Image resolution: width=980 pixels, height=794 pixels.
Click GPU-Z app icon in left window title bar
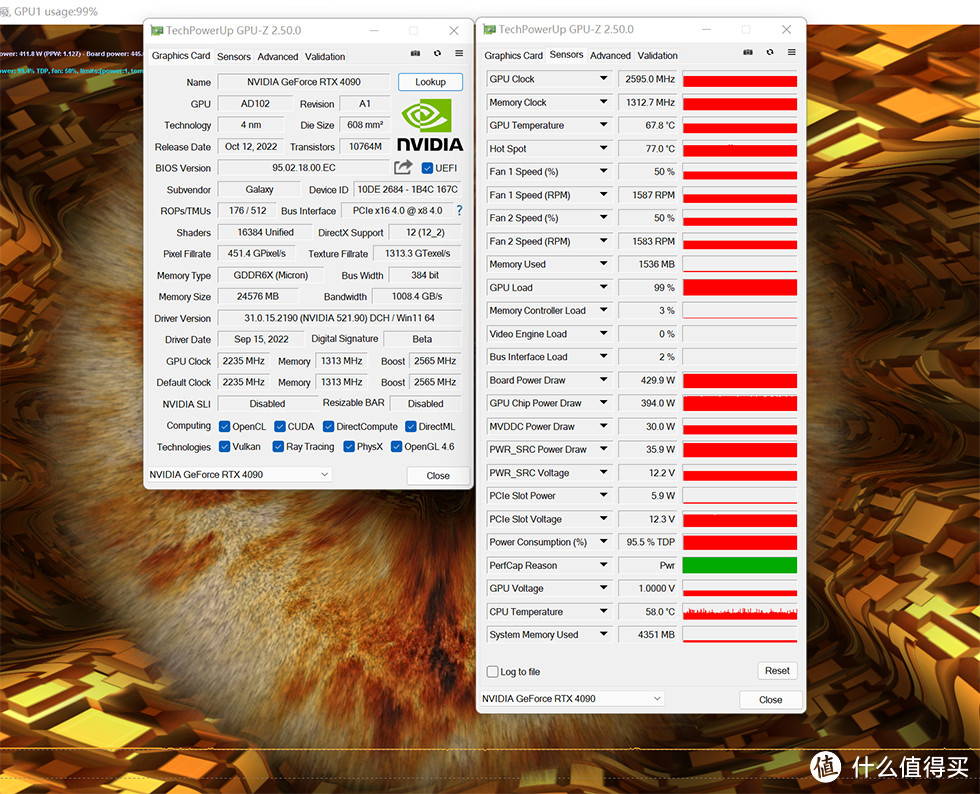point(157,30)
